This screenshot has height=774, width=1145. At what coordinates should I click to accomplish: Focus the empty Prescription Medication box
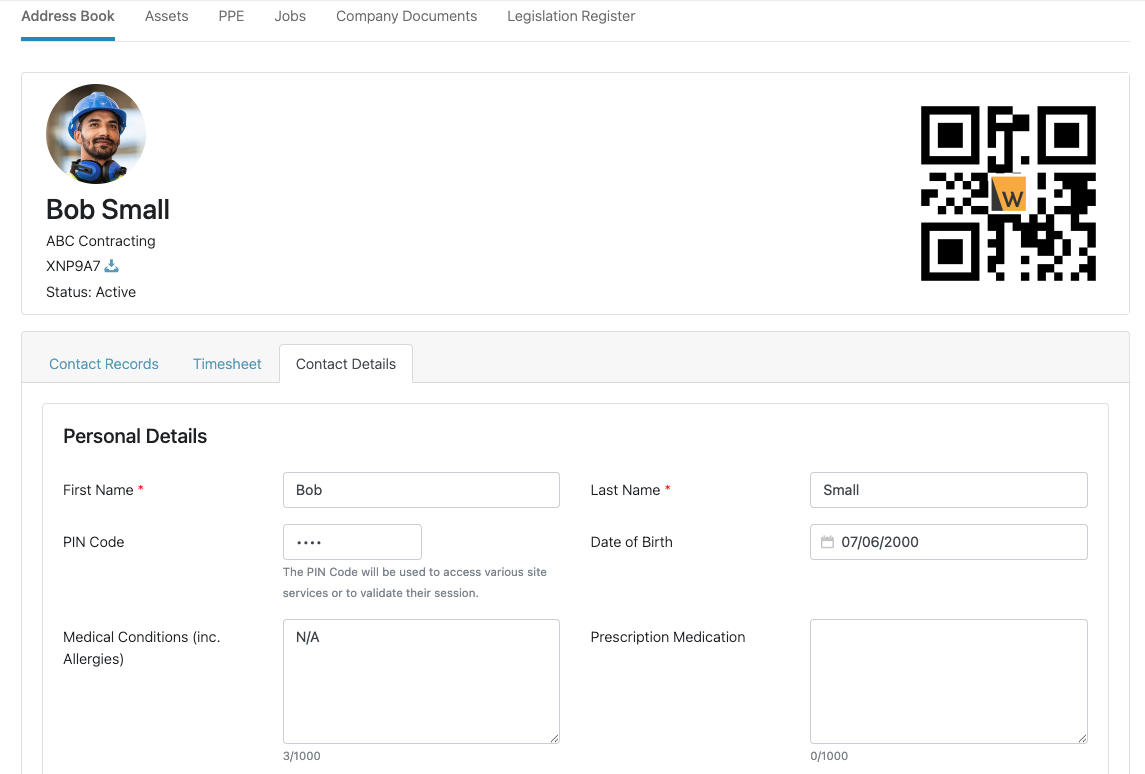947,680
